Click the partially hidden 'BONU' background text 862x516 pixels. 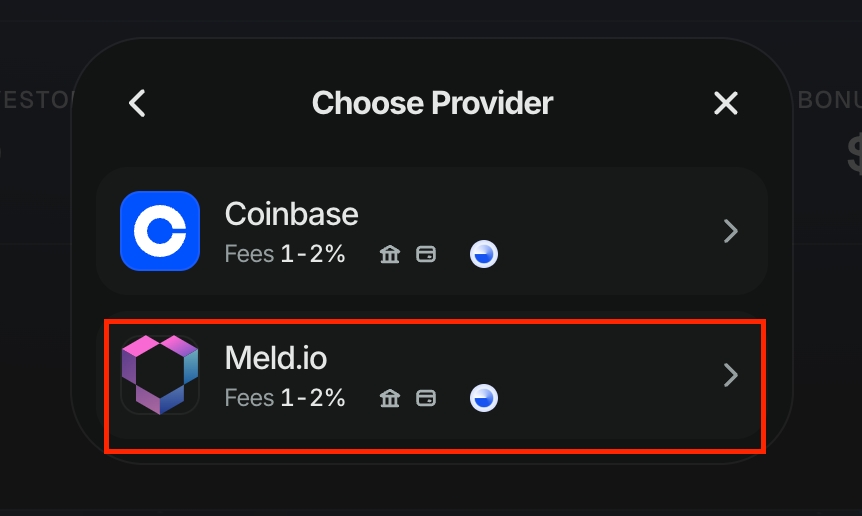[x=830, y=102]
